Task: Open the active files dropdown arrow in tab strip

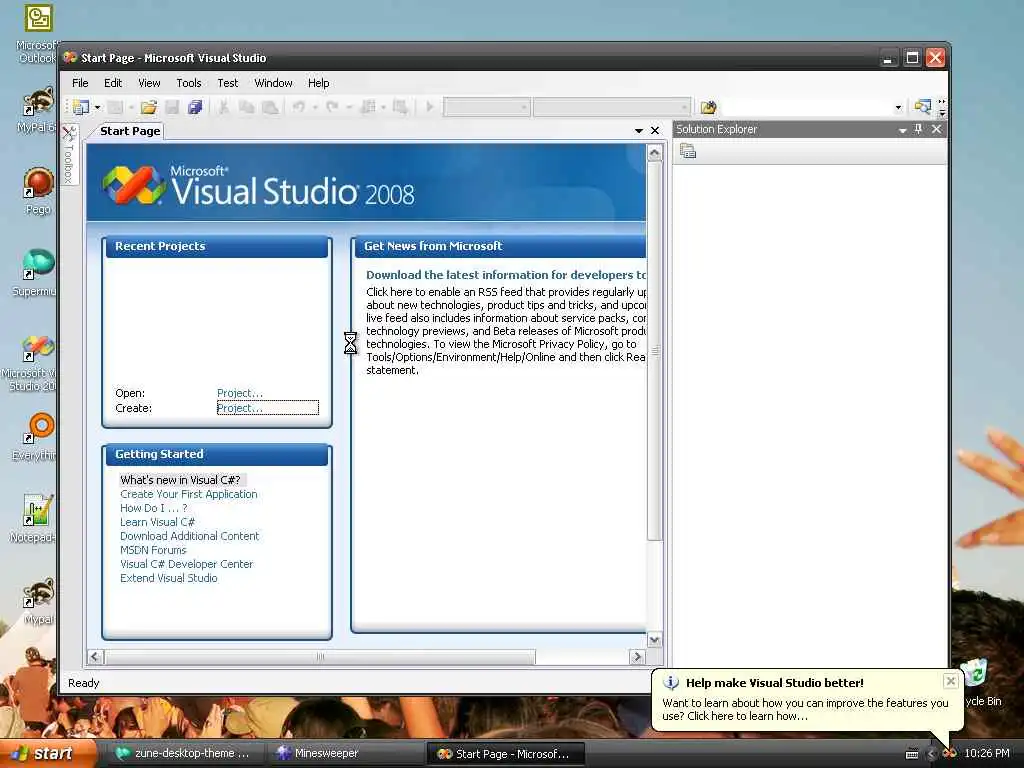Action: (x=639, y=131)
